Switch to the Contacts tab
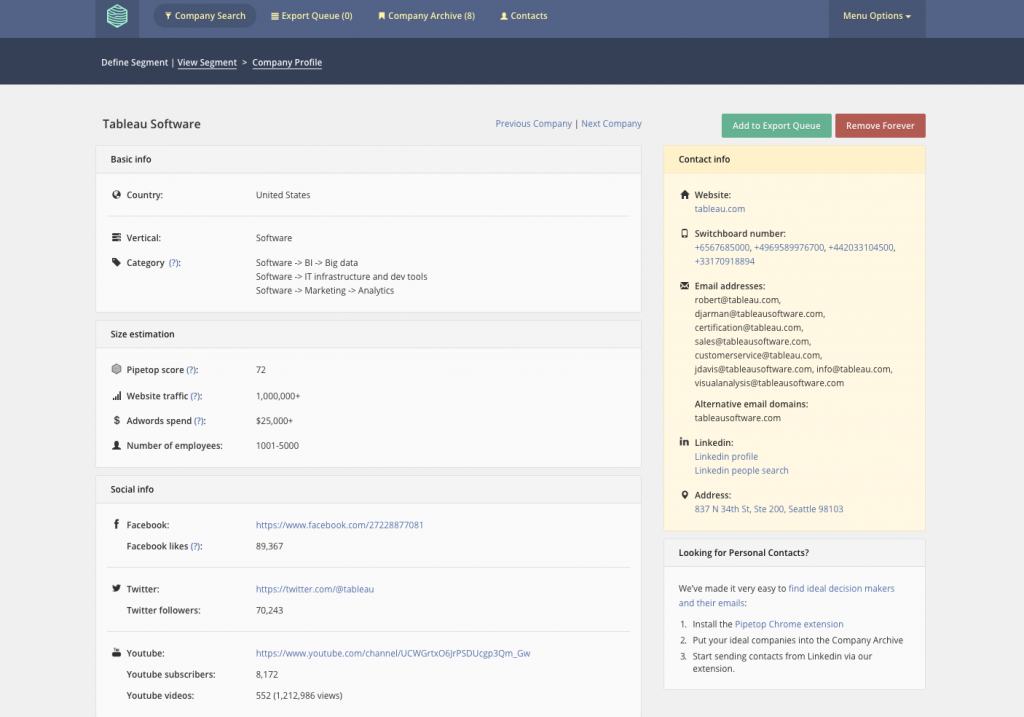Image resolution: width=1024 pixels, height=717 pixels. [524, 16]
